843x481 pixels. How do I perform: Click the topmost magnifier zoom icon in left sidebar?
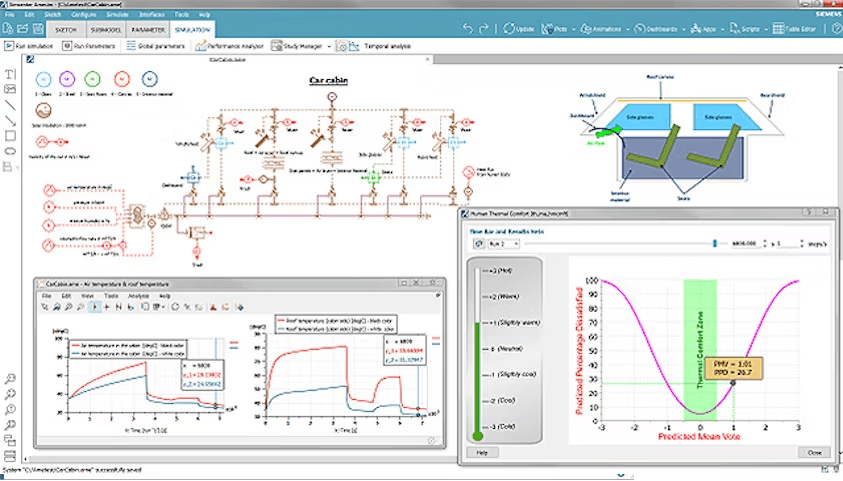pyautogui.click(x=10, y=378)
